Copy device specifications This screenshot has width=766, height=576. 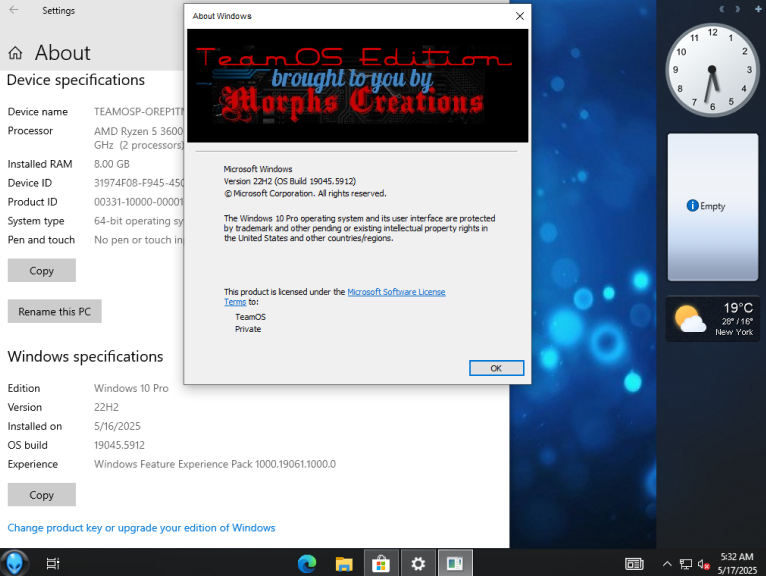click(x=42, y=270)
